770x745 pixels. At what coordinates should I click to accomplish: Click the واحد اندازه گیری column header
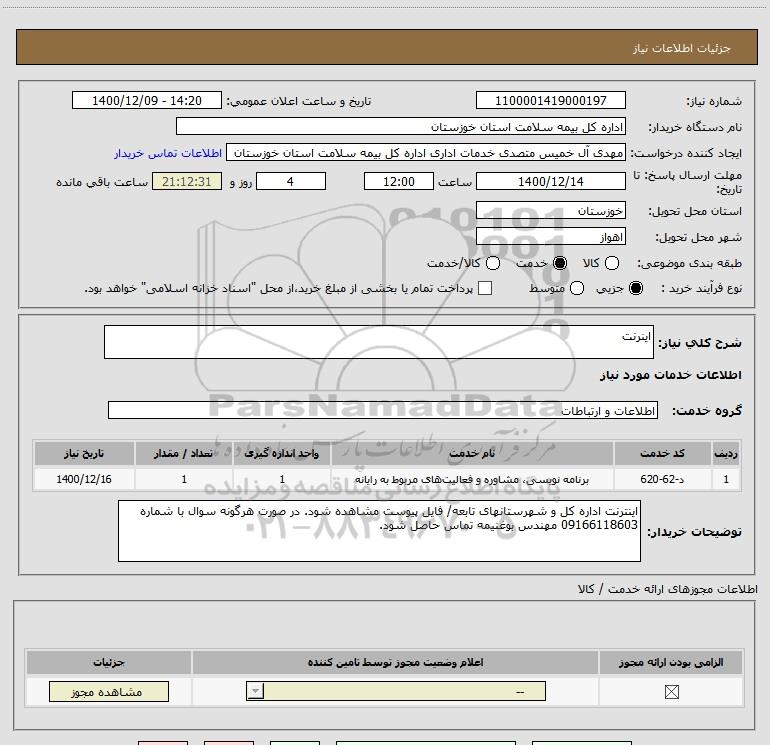tap(282, 453)
